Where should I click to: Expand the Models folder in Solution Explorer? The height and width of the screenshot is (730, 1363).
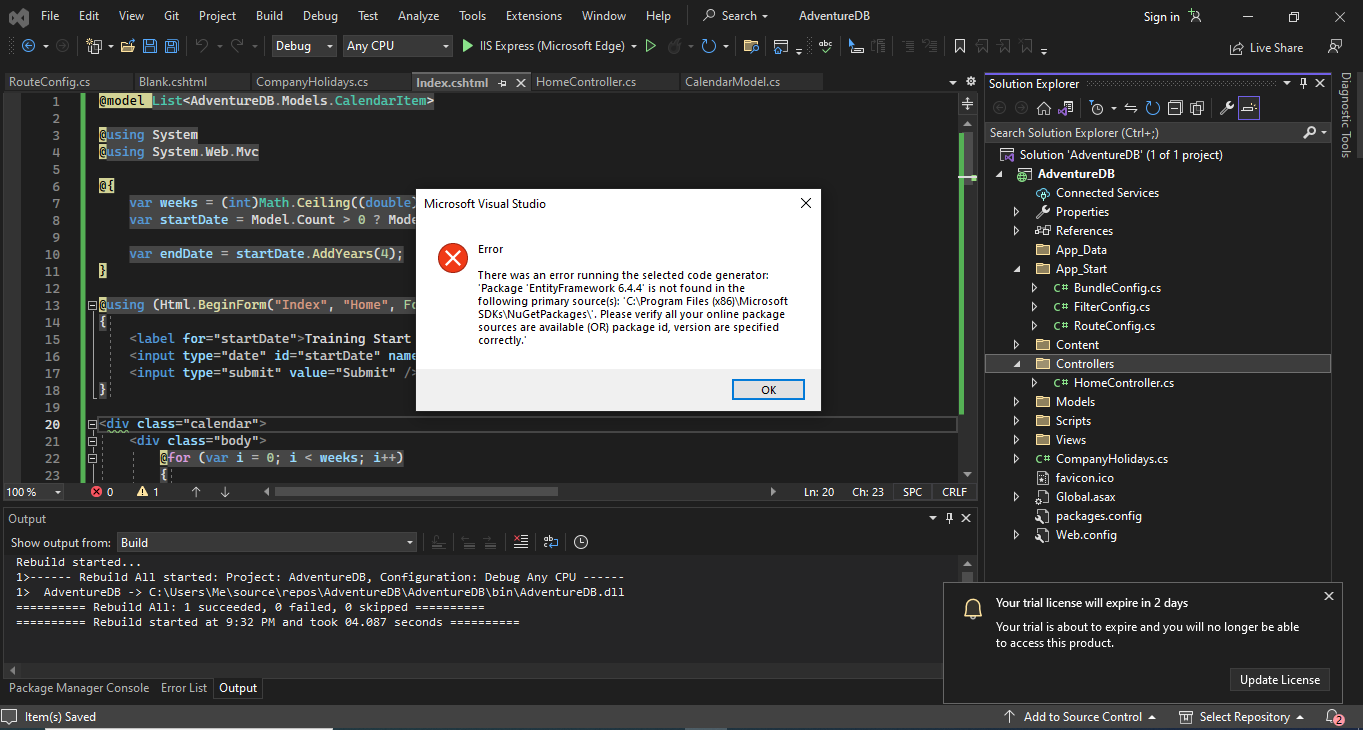[1017, 402]
